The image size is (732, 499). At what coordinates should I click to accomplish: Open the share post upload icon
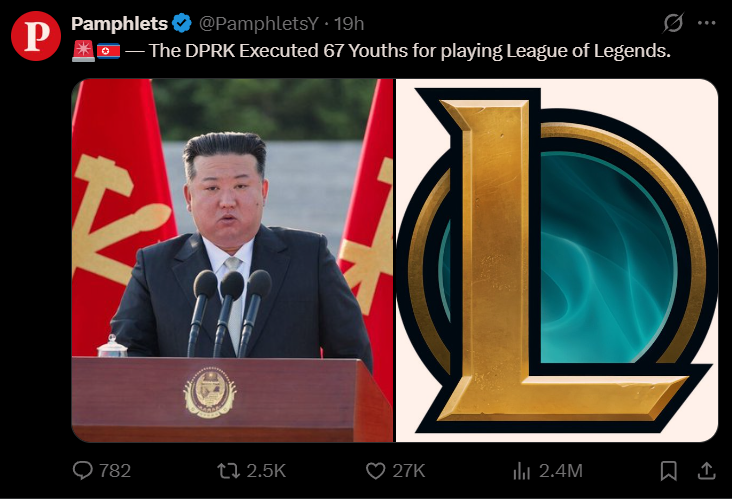click(706, 471)
